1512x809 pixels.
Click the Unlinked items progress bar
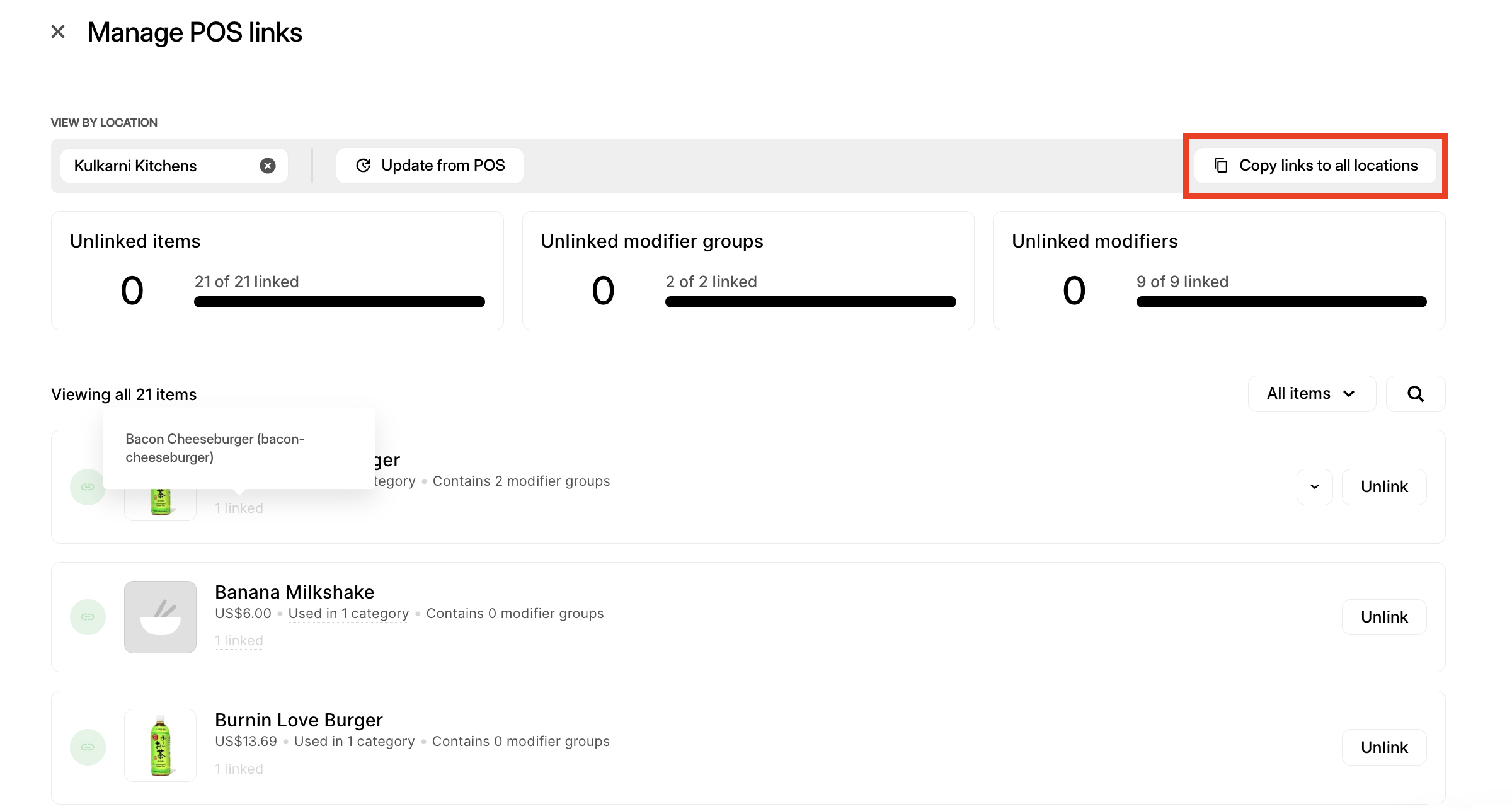(339, 302)
